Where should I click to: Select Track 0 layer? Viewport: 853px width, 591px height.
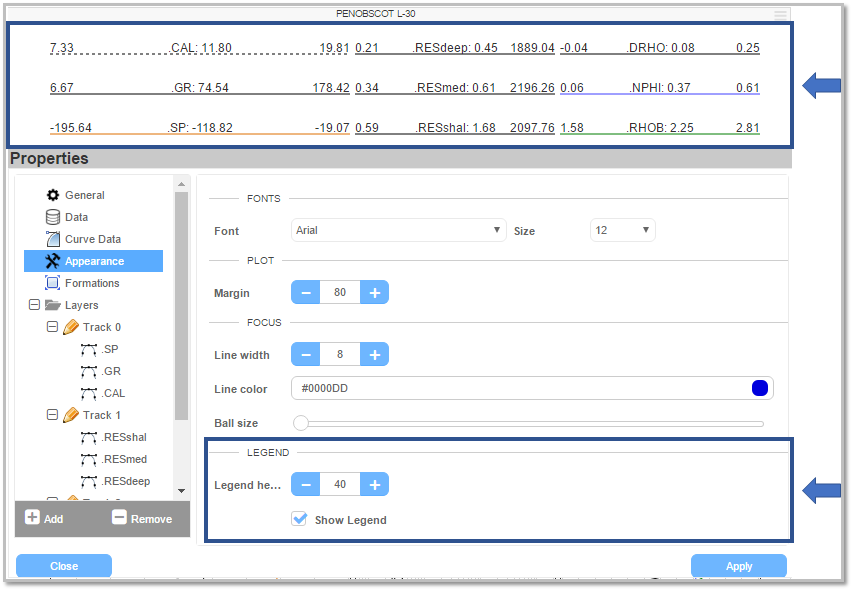[x=102, y=327]
